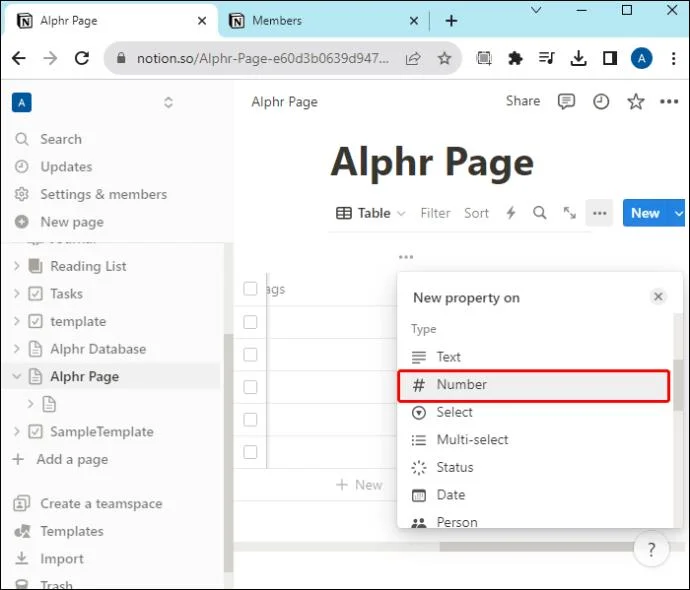Viewport: 690px width, 590px height.
Task: Click the help question mark button
Action: [x=651, y=549]
